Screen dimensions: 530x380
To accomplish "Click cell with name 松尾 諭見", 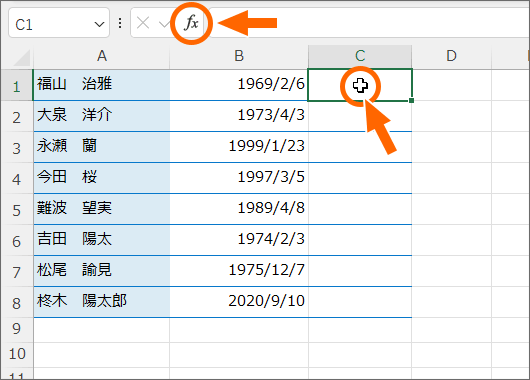I will [x=101, y=271].
